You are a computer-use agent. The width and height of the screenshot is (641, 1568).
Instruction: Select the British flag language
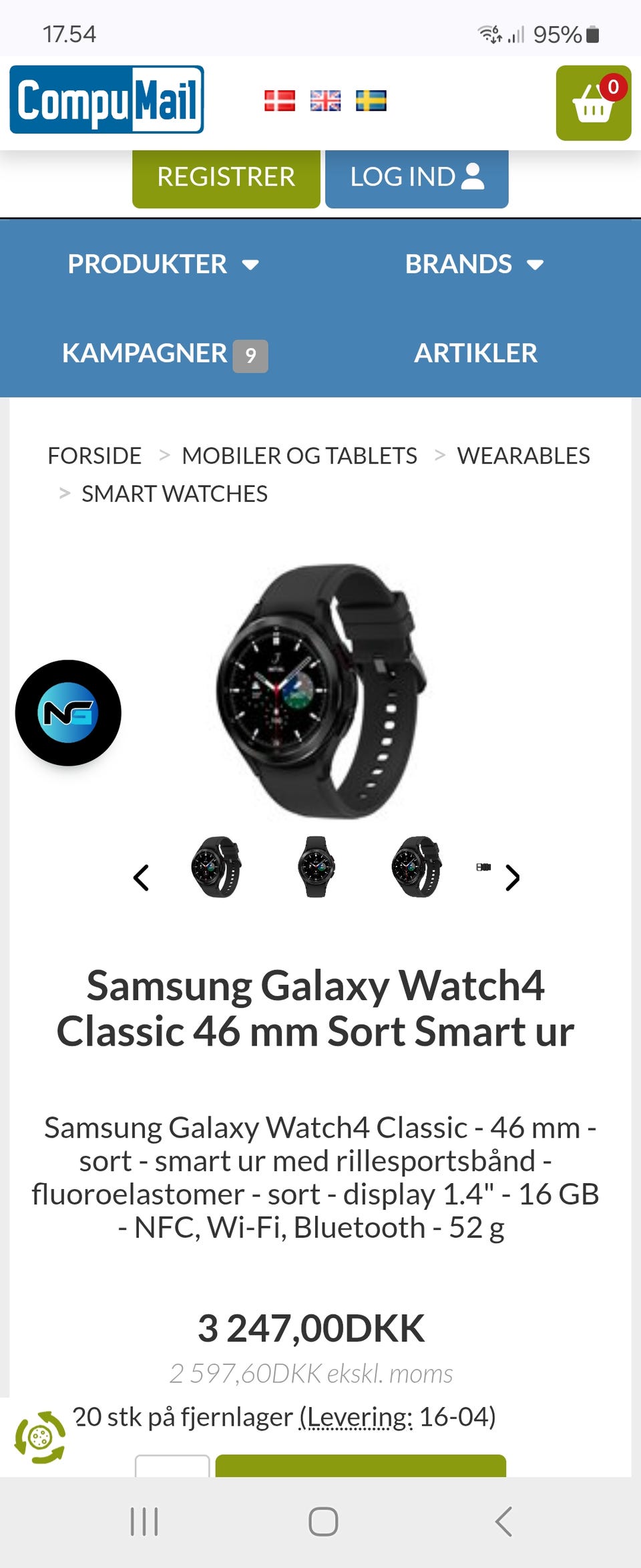pyautogui.click(x=326, y=101)
